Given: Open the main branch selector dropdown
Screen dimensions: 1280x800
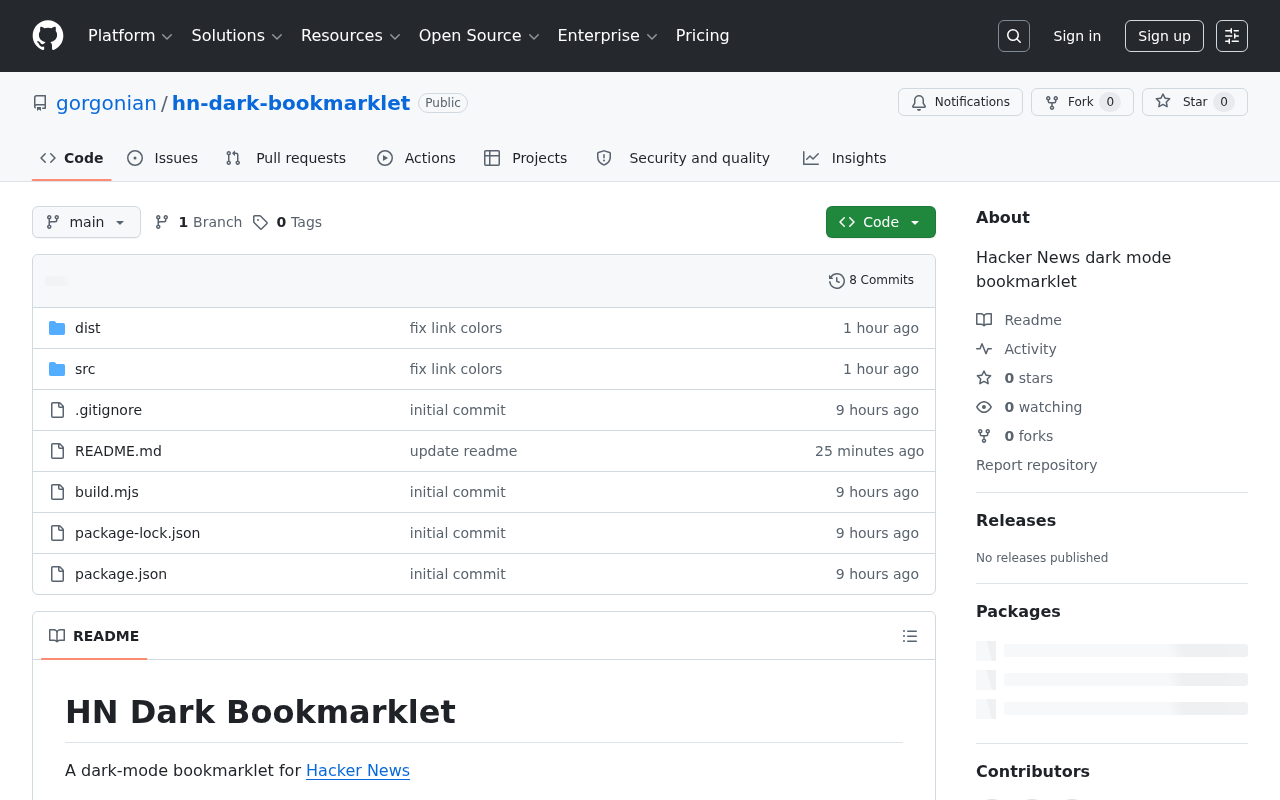Looking at the screenshot, I should pos(86,222).
